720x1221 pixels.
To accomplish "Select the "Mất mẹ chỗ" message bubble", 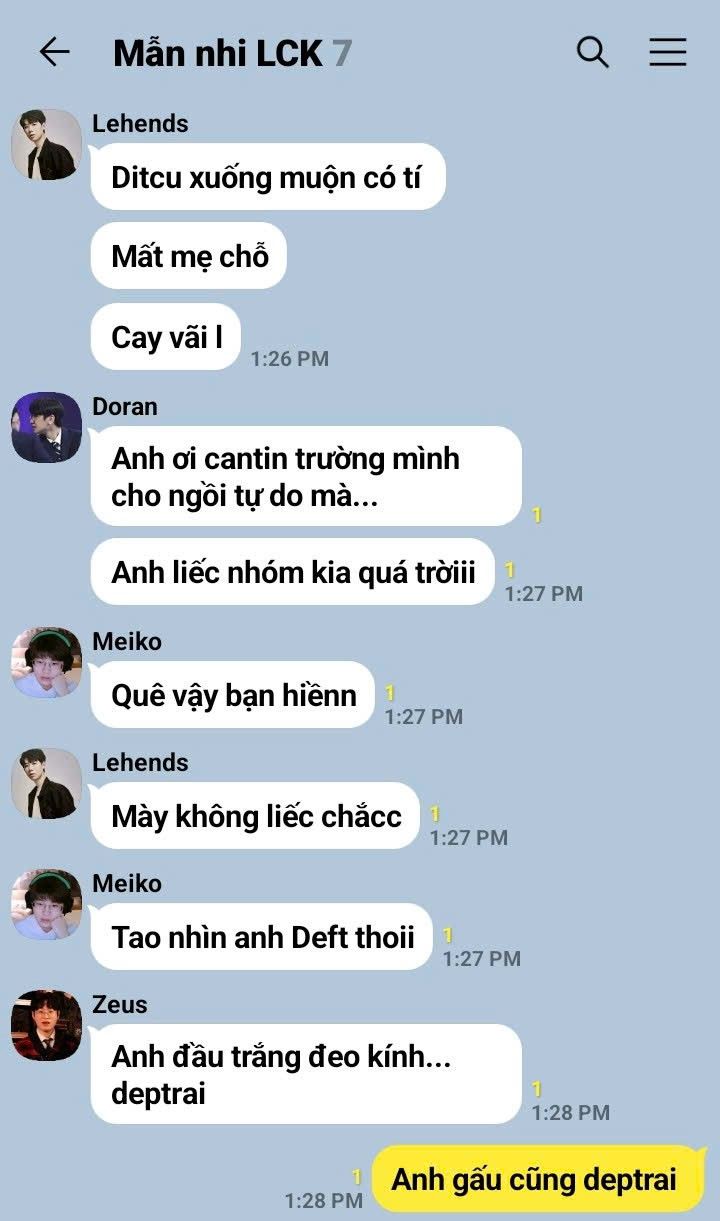I will coord(189,256).
